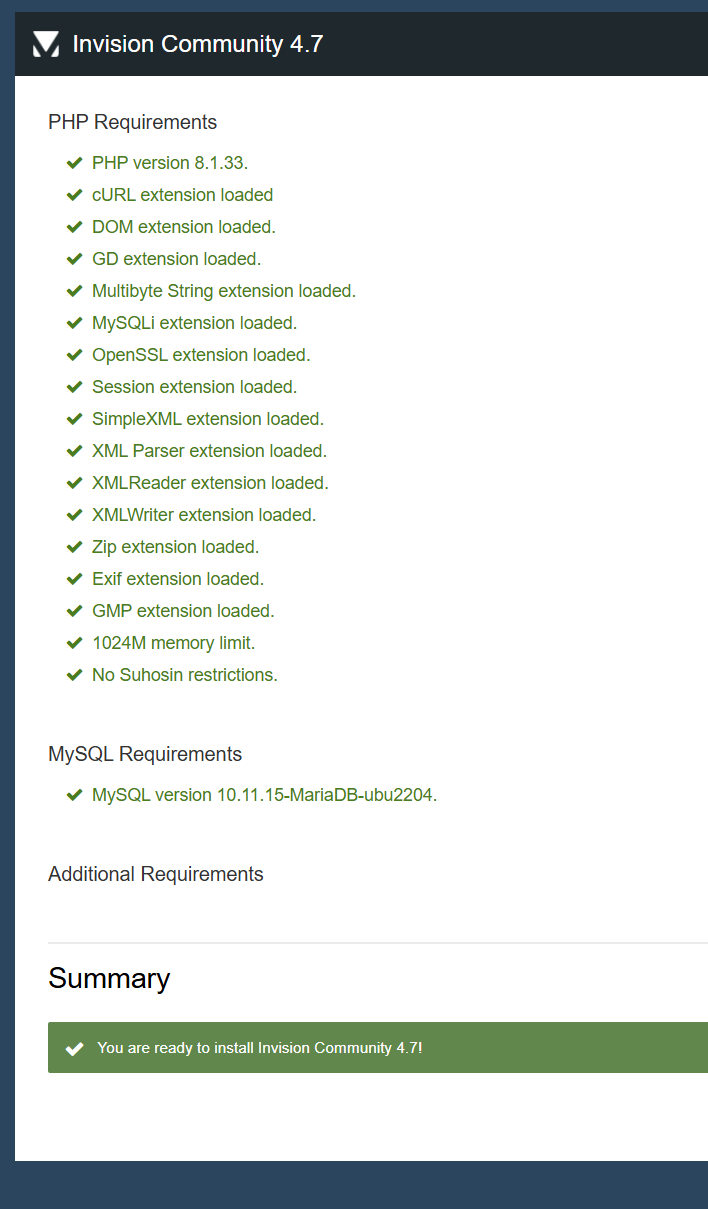Click checkmark beside PHP version 8.1.33
Screen dimensions: 708x1209
point(74,163)
